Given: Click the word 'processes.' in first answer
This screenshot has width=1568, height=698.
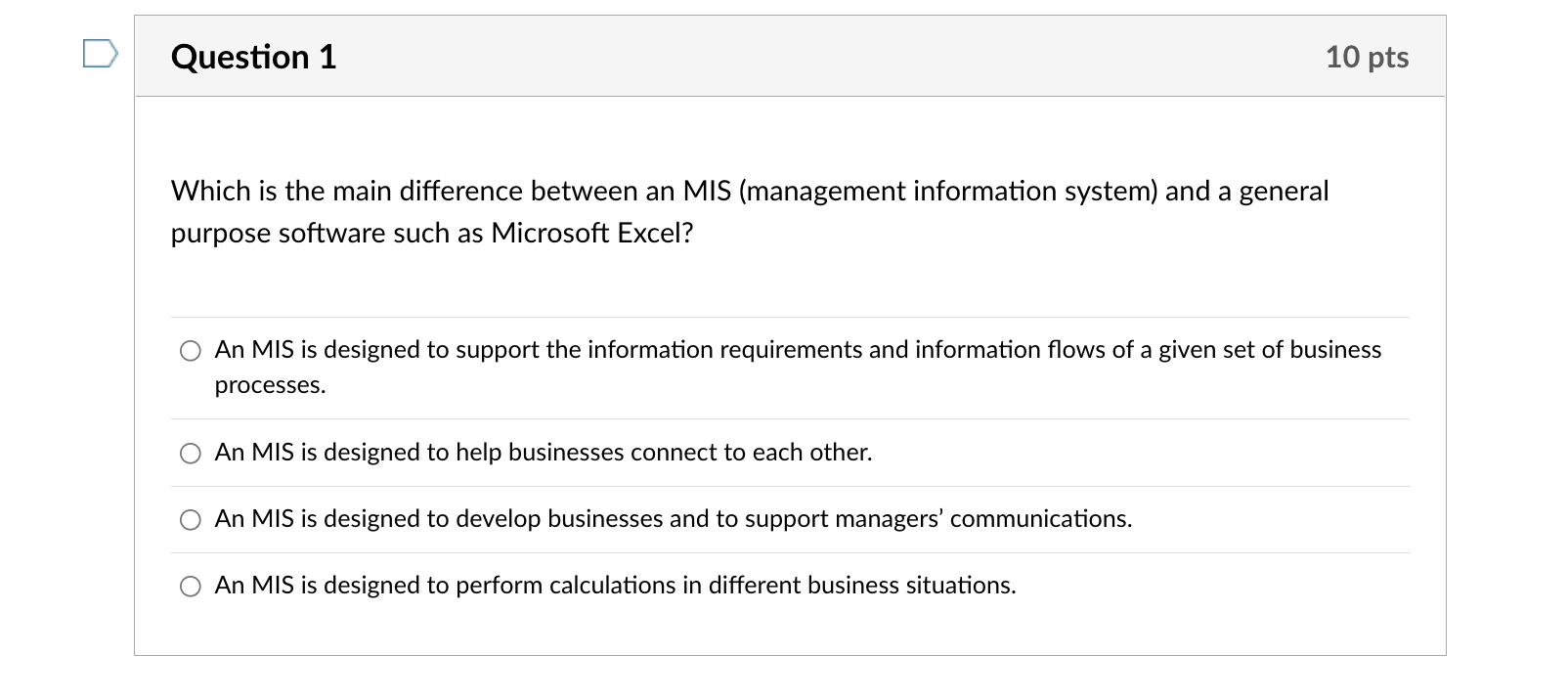Looking at the screenshot, I should click(270, 385).
